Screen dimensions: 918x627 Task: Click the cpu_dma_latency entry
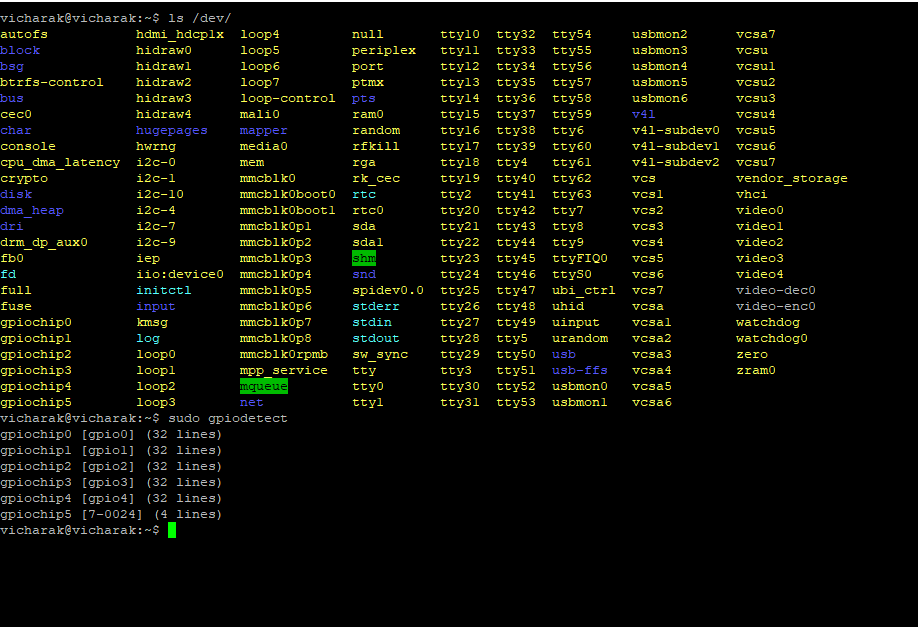(60, 162)
